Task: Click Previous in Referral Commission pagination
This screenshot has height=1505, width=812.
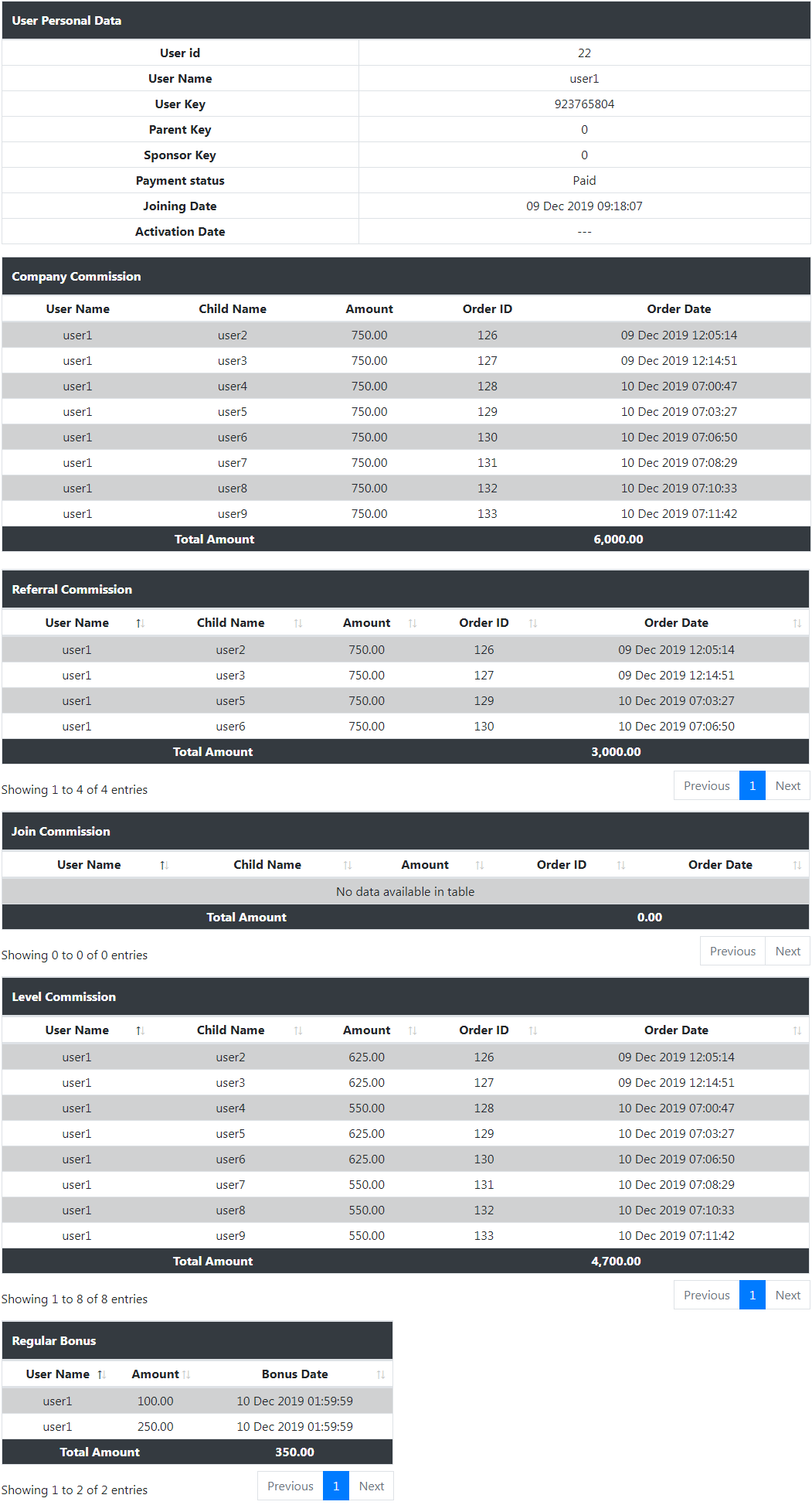Action: [x=706, y=786]
